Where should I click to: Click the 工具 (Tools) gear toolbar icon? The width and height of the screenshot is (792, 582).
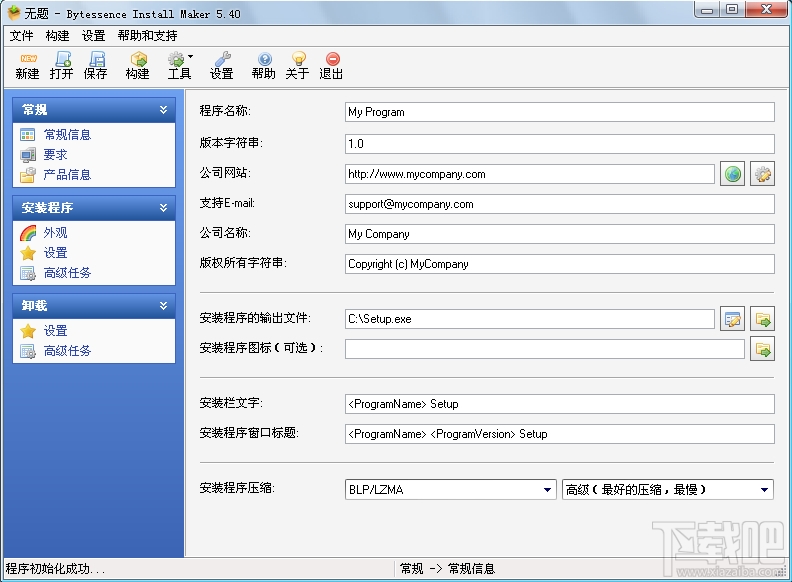[x=177, y=66]
